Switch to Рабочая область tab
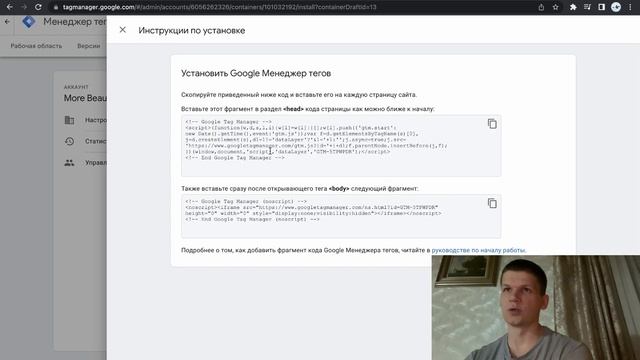Viewport: 640px width, 360px height. [36, 46]
